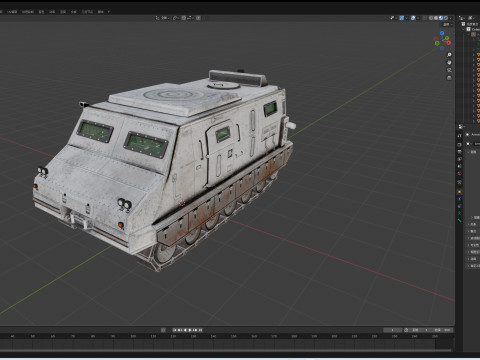Open the red World properties tab
The image size is (480, 360).
(x=459, y=173)
